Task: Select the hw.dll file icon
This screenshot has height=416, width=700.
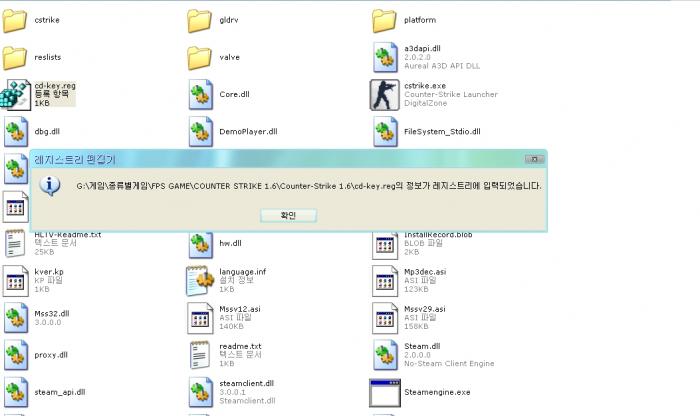Action: click(x=200, y=245)
